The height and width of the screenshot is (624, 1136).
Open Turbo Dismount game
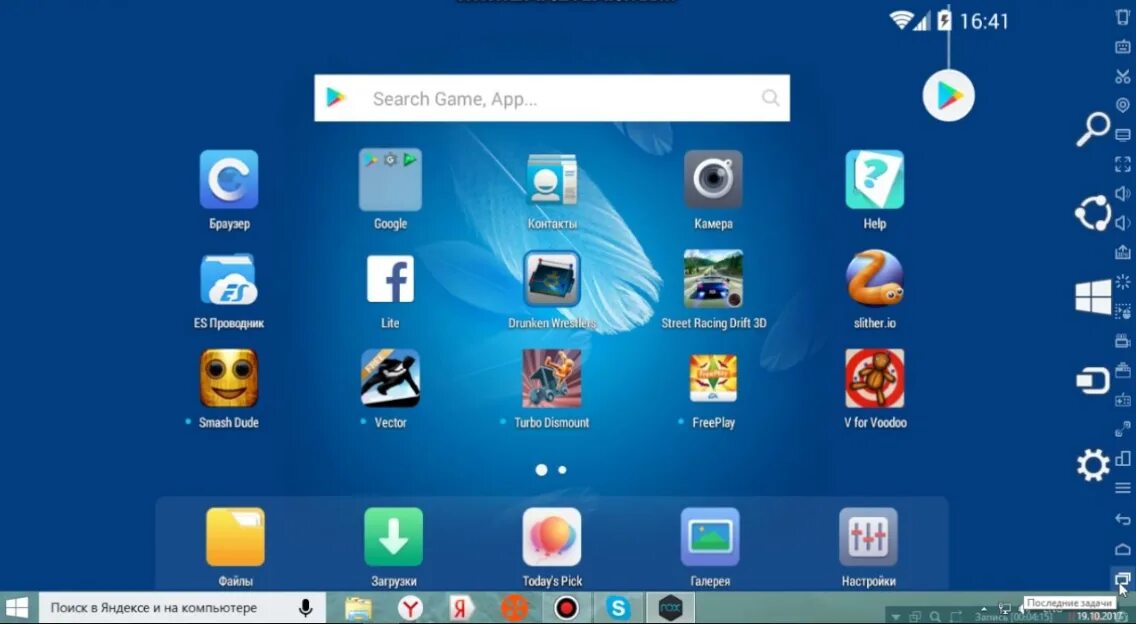[551, 378]
